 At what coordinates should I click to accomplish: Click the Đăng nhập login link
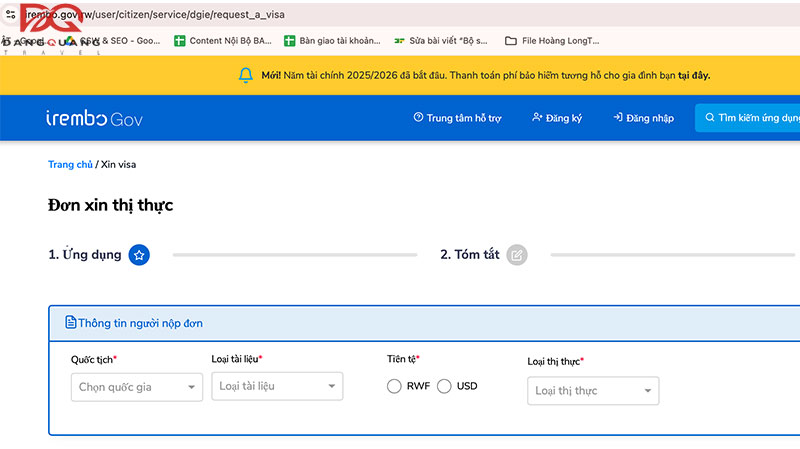pyautogui.click(x=643, y=118)
